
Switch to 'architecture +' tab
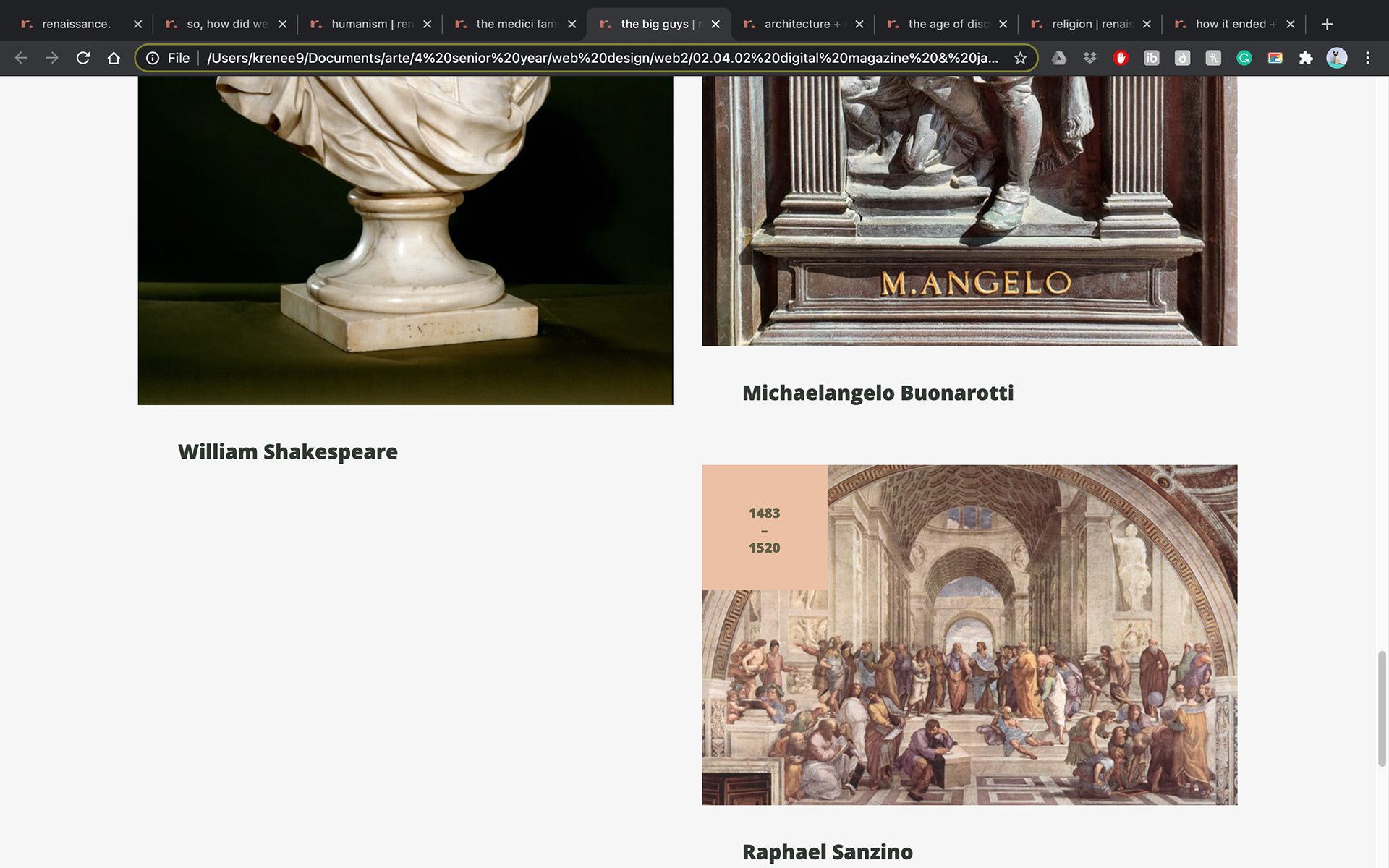coord(802,24)
